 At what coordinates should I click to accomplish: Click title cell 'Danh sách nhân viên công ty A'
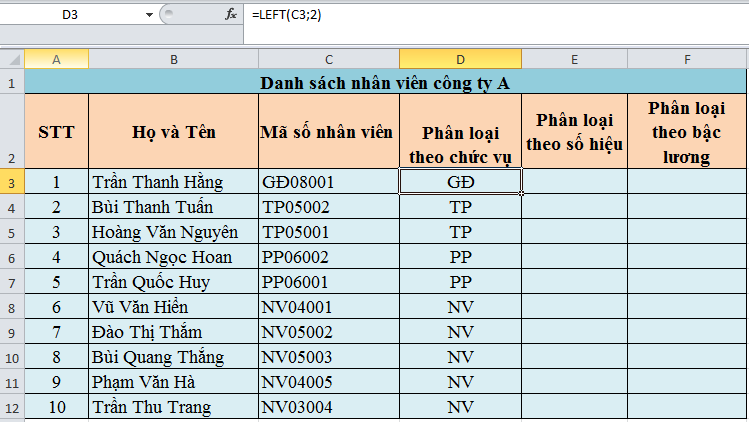pos(385,82)
